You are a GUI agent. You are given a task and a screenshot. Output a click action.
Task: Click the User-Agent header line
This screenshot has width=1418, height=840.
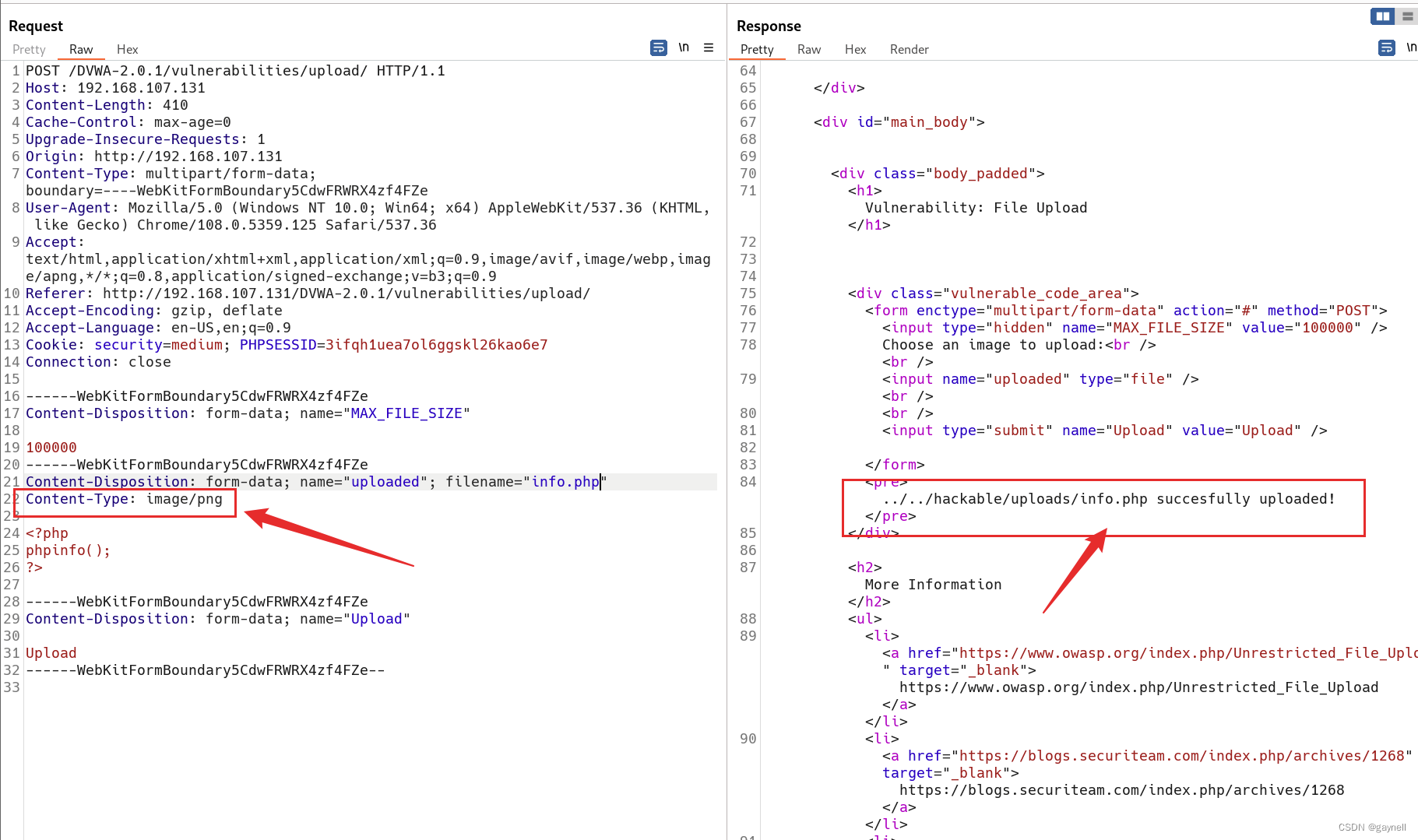[368, 216]
